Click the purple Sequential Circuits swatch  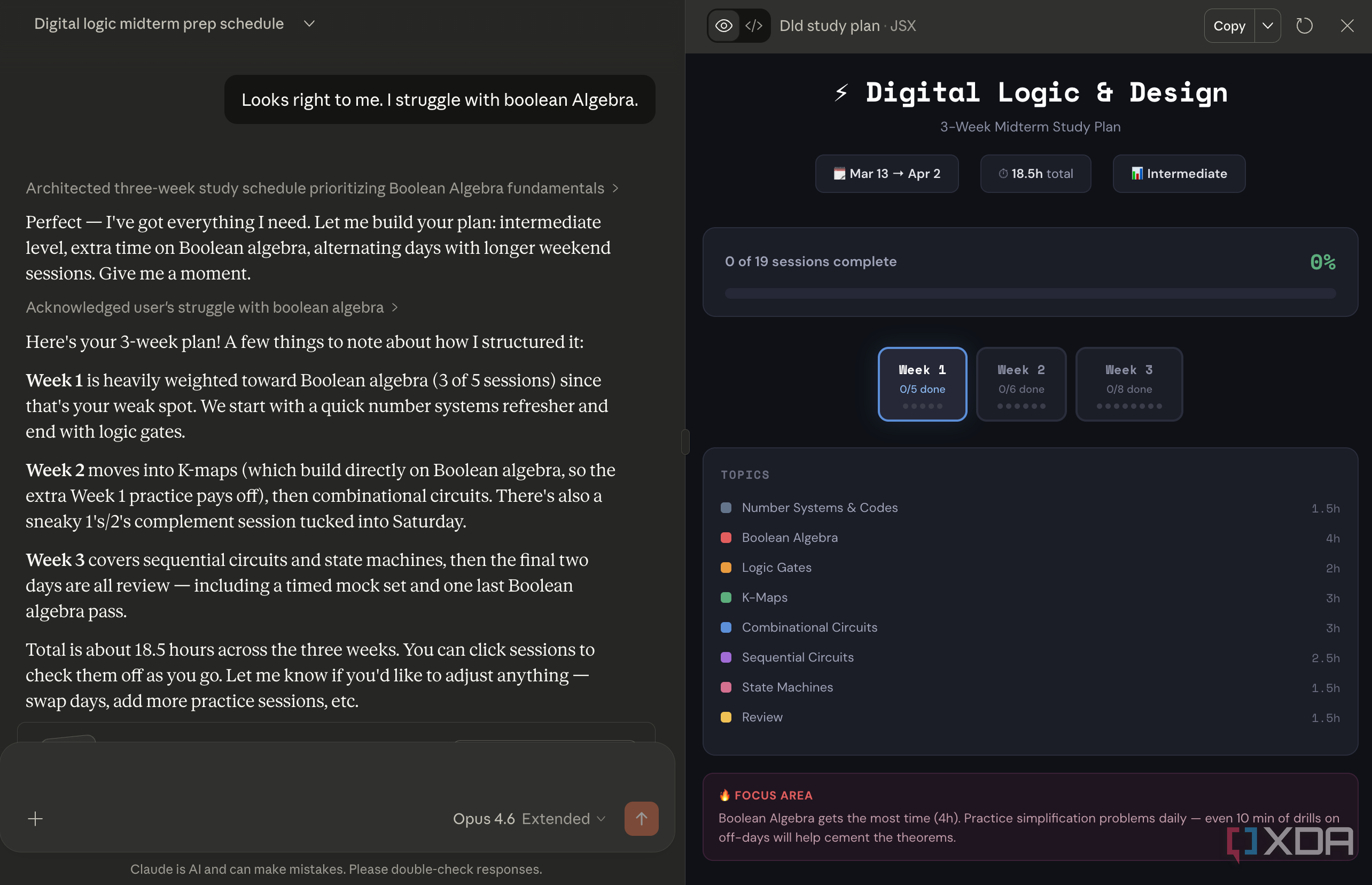[x=726, y=657]
